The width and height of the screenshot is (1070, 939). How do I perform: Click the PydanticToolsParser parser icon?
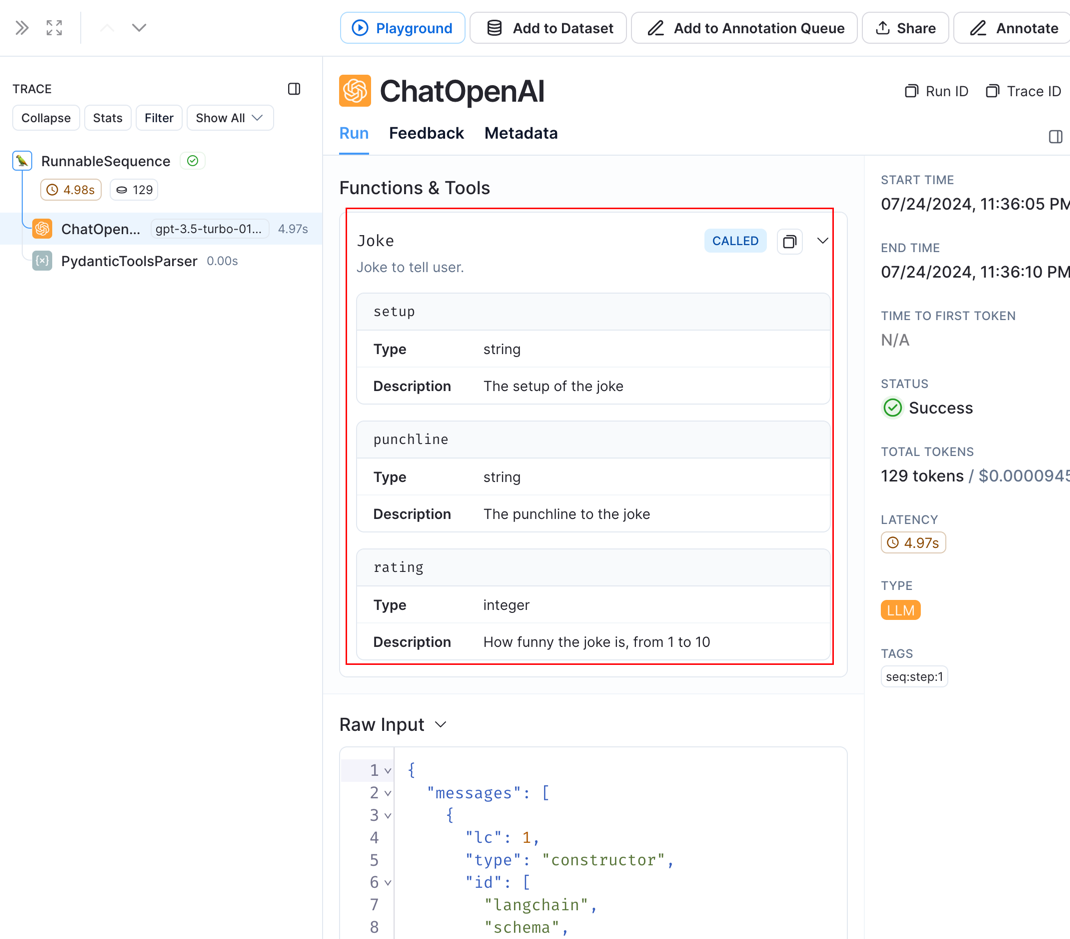pyautogui.click(x=42, y=261)
